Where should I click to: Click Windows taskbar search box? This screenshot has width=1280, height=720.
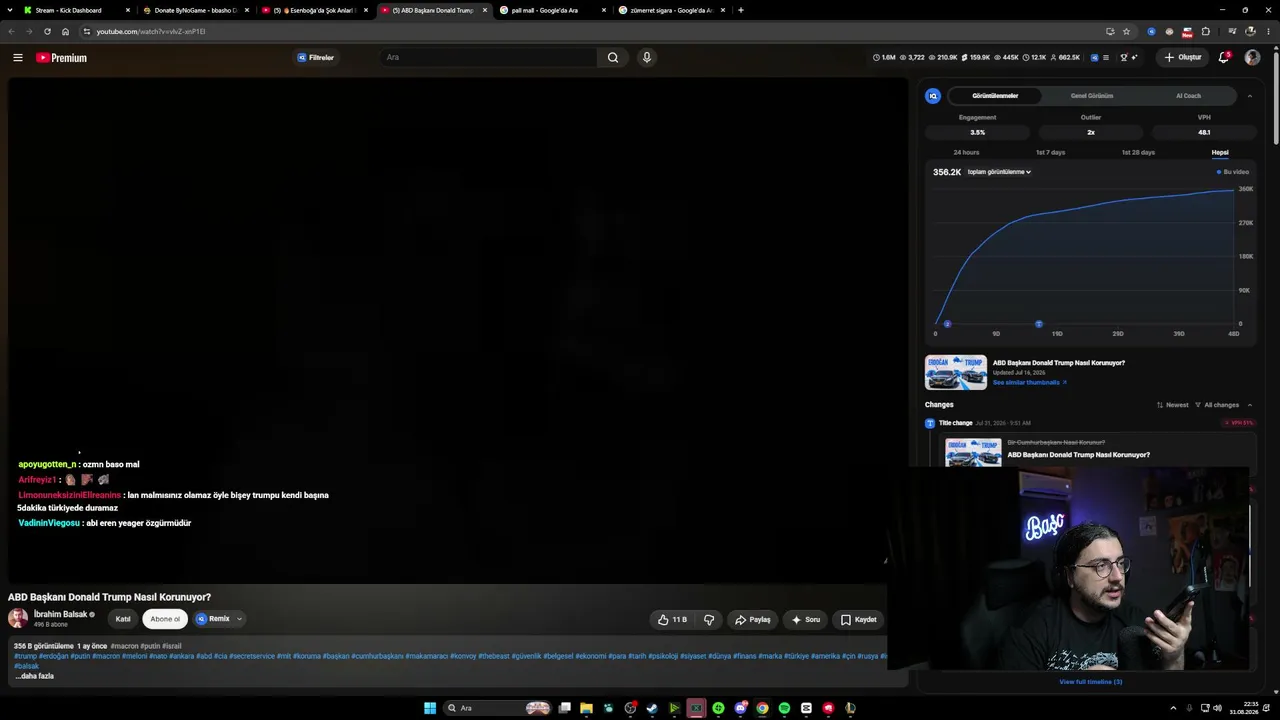[x=498, y=708]
